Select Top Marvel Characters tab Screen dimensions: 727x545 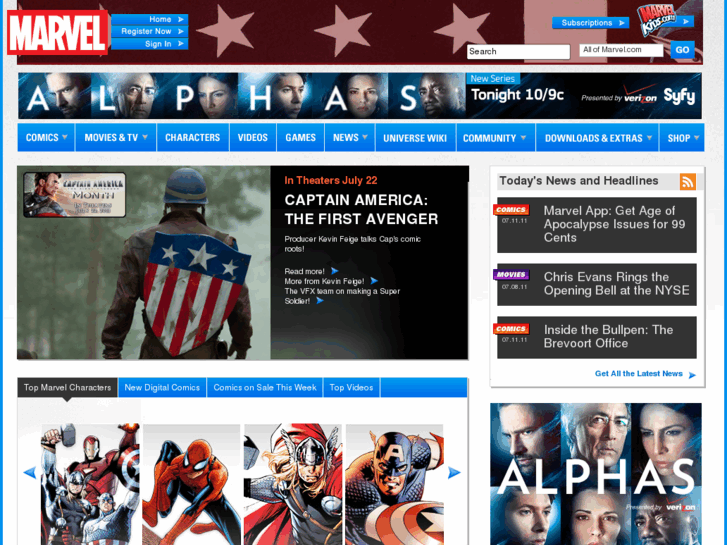68,387
